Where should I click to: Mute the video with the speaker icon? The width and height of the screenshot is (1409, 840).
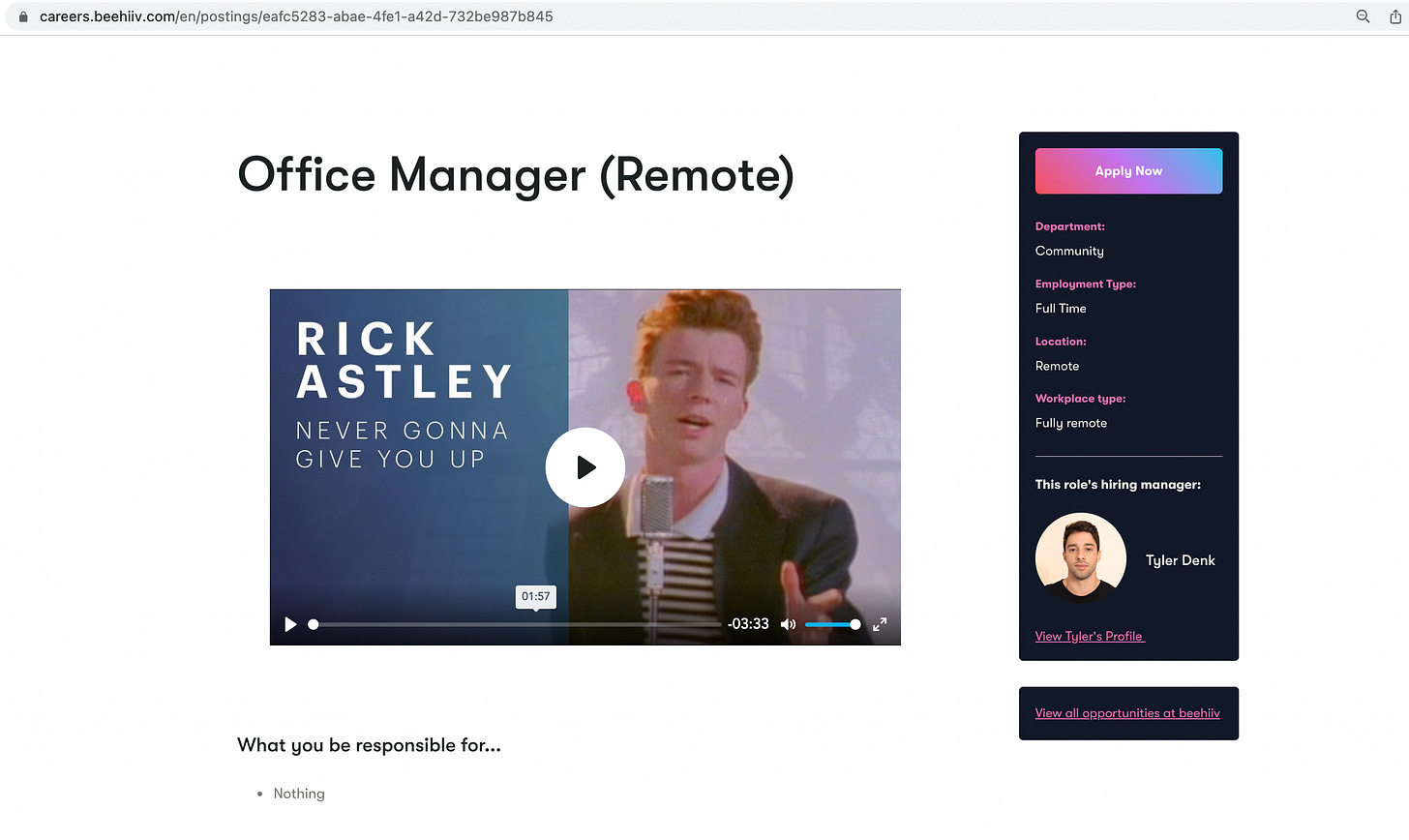coord(788,624)
